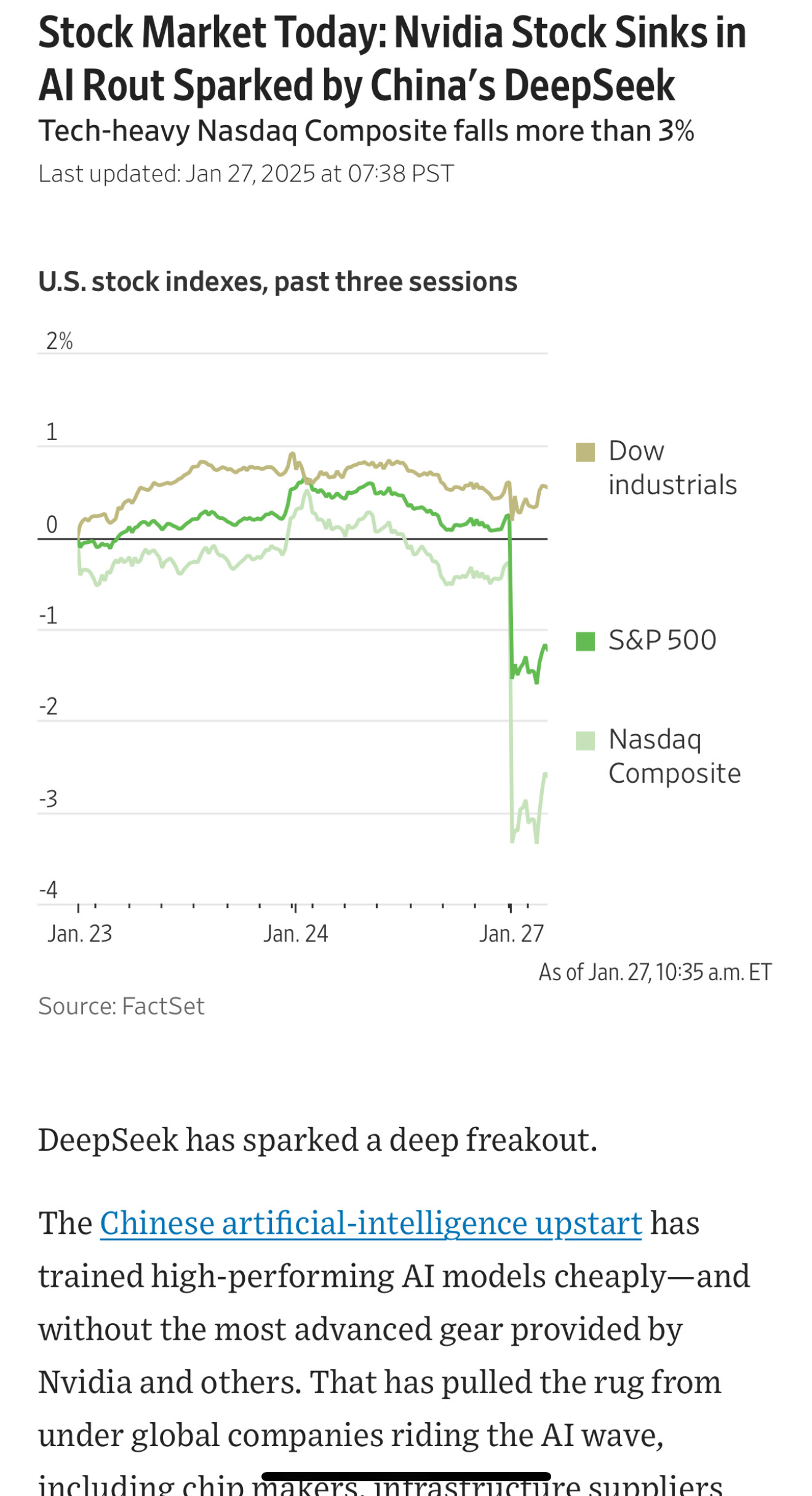Click the S&P 500 green legend swatch
812x1496 pixels.
point(585,641)
